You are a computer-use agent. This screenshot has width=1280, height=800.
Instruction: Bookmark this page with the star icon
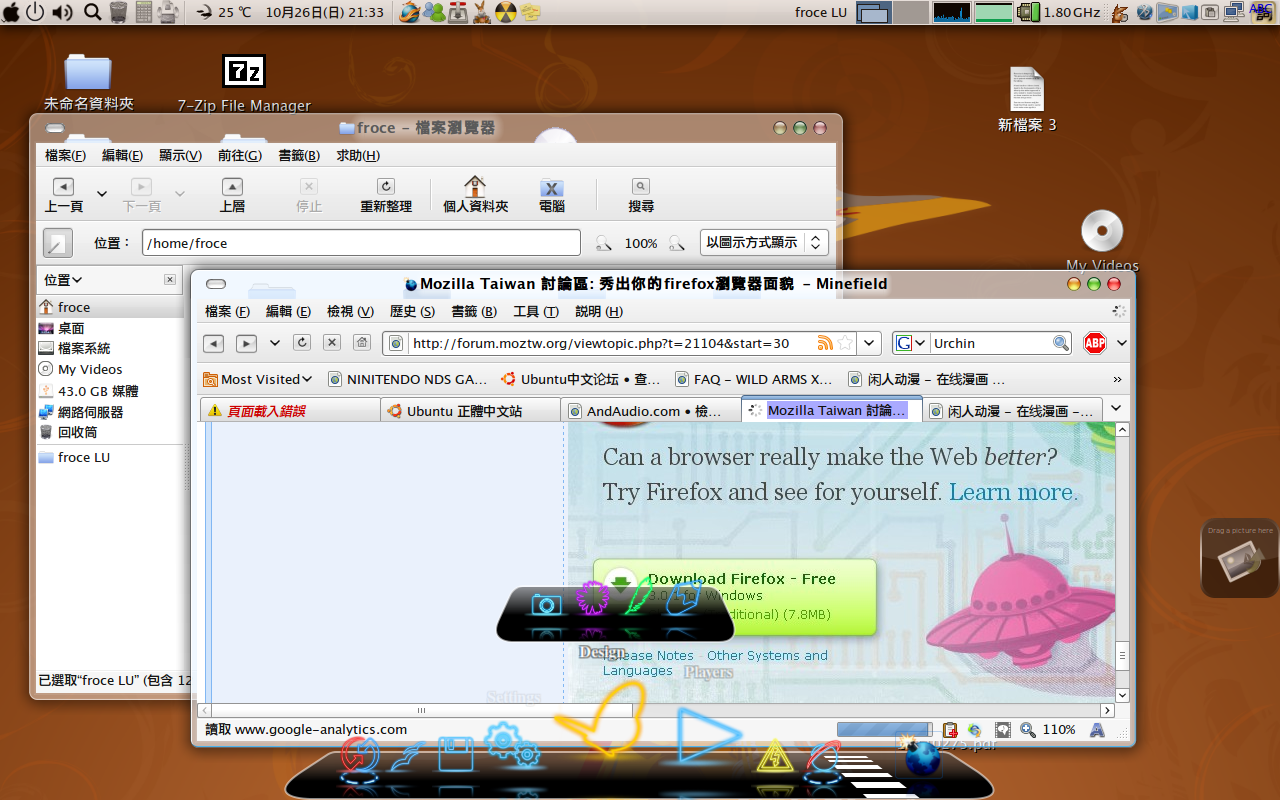[x=845, y=343]
